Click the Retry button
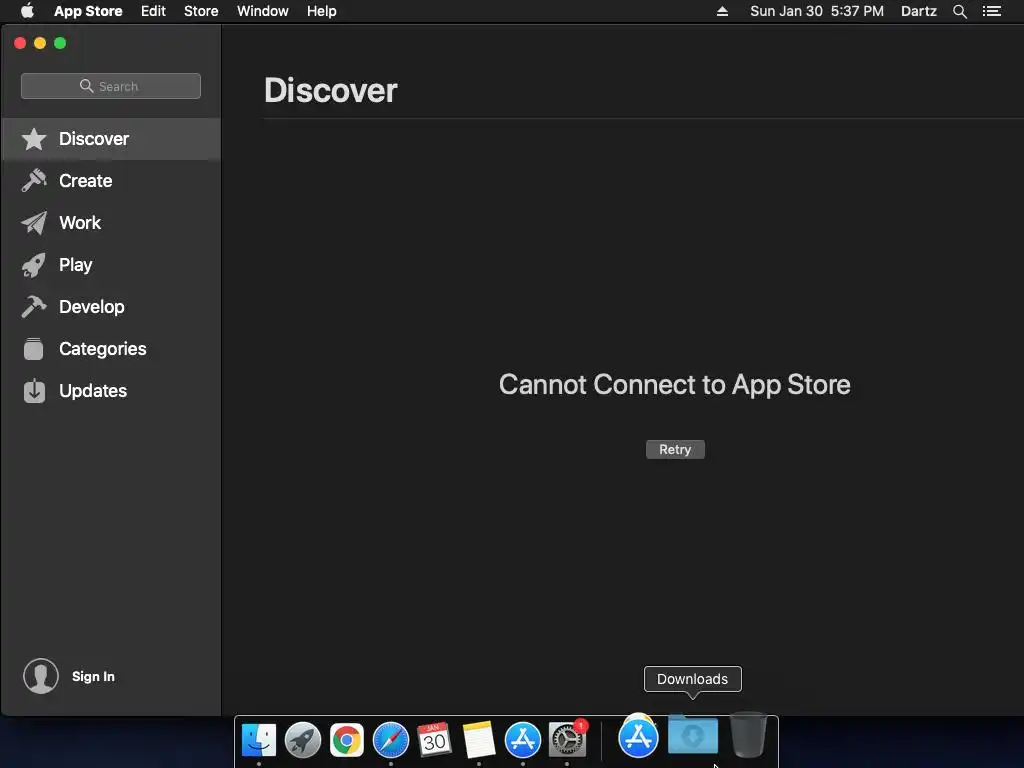 pos(675,449)
